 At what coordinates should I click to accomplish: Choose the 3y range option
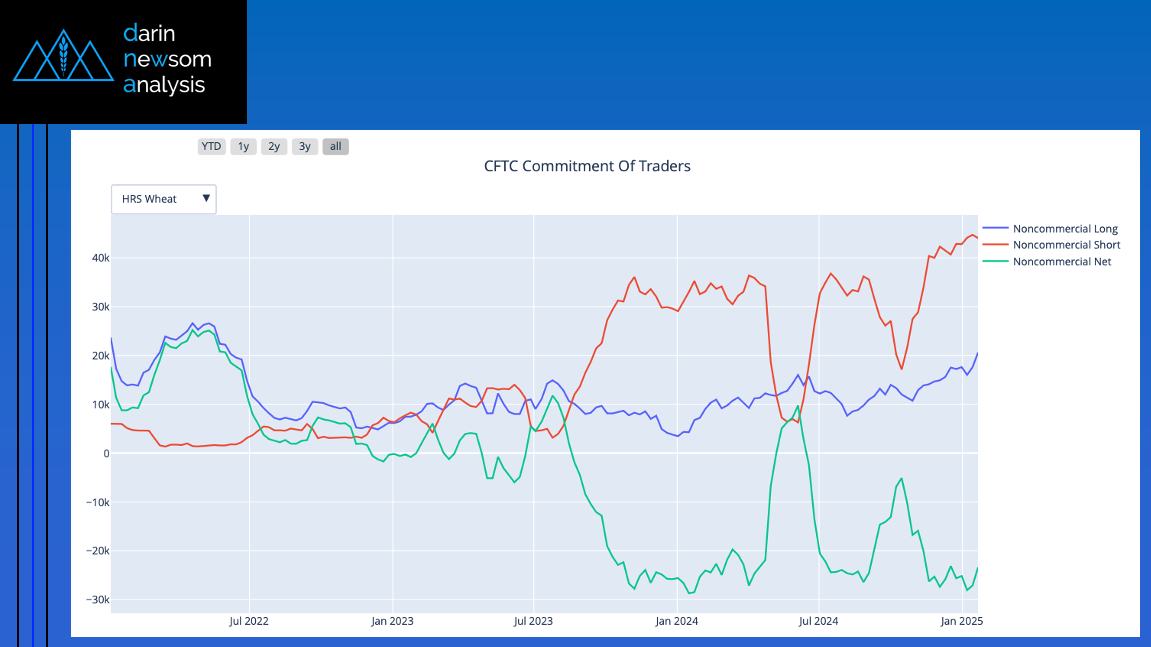(305, 146)
